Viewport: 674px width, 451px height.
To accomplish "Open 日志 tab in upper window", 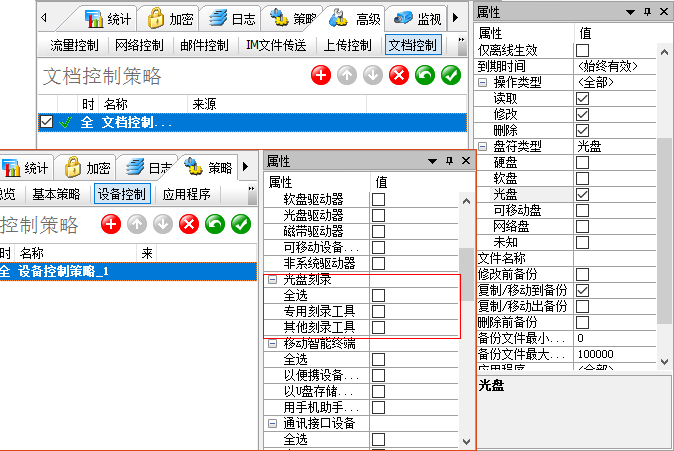I will pos(232,19).
